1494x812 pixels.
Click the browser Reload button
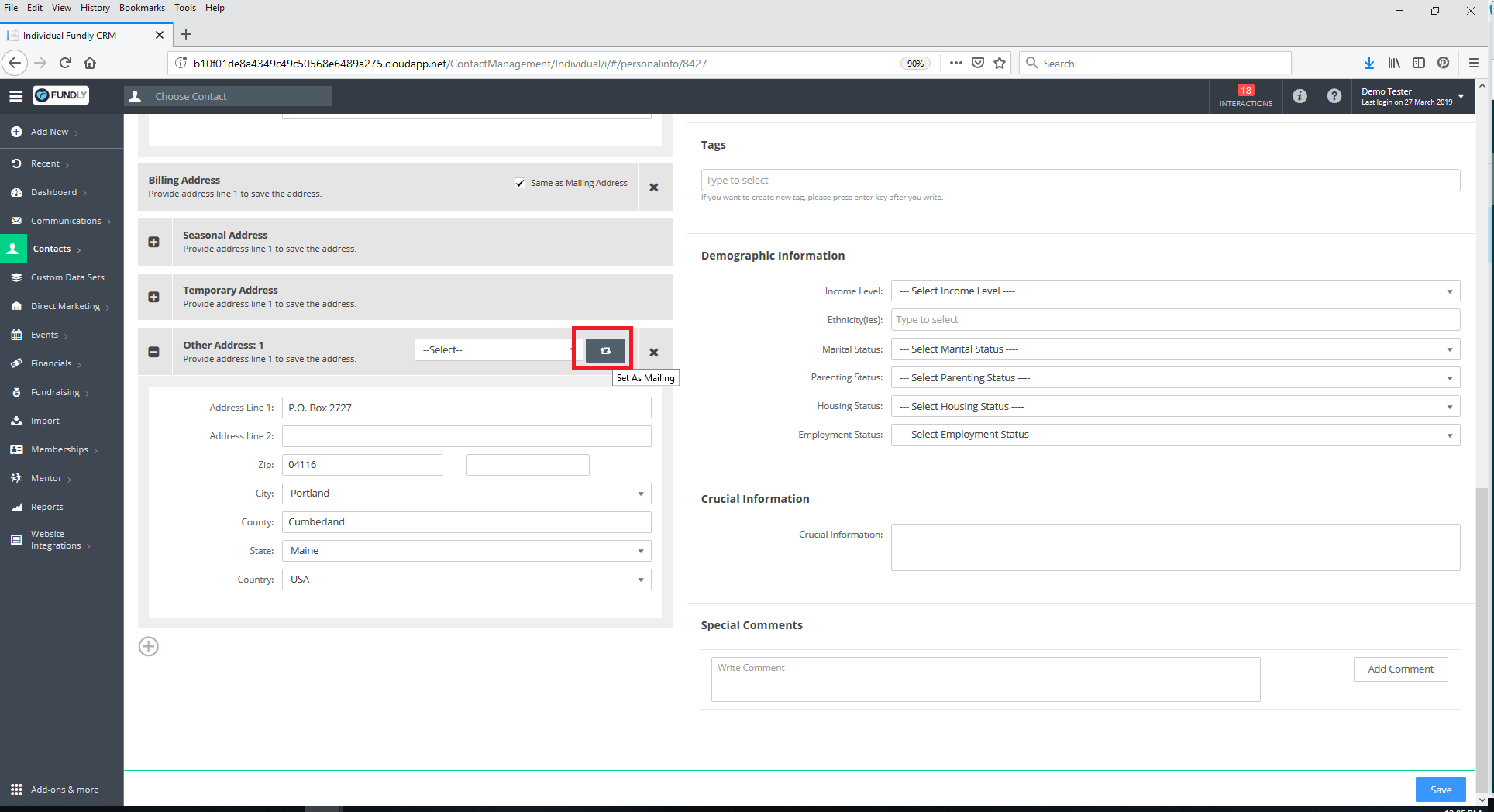click(x=65, y=64)
